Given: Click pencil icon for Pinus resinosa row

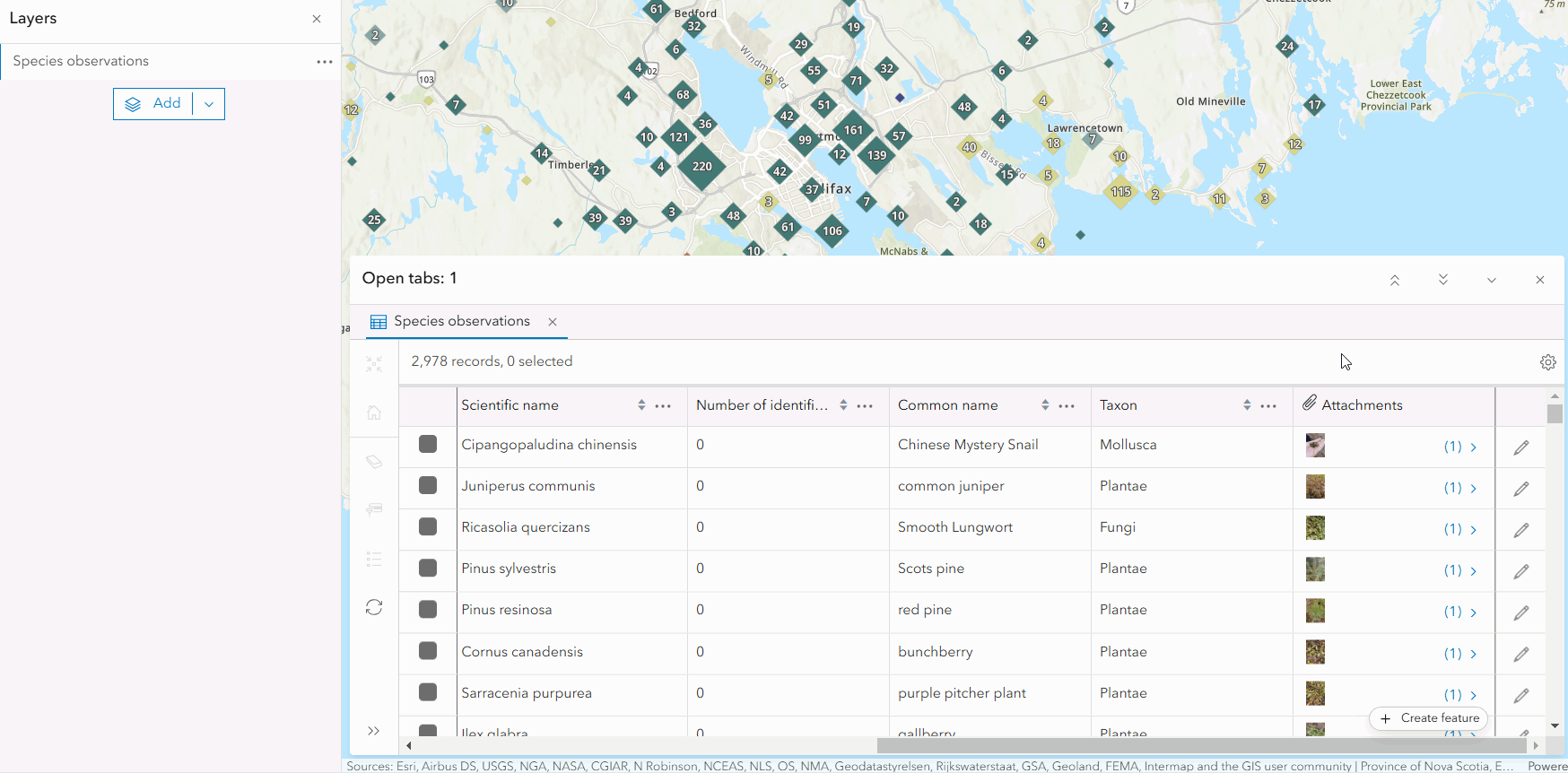Looking at the screenshot, I should tap(1520, 612).
